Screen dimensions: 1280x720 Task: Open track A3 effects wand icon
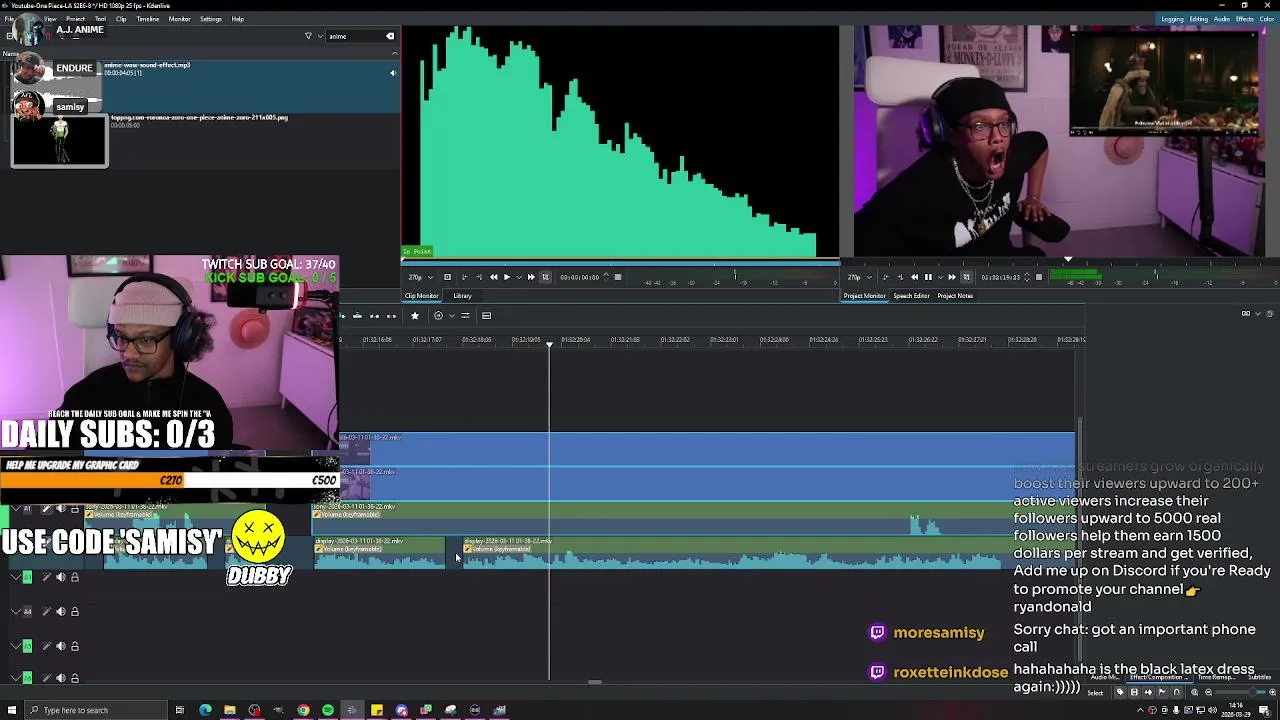tap(46, 577)
